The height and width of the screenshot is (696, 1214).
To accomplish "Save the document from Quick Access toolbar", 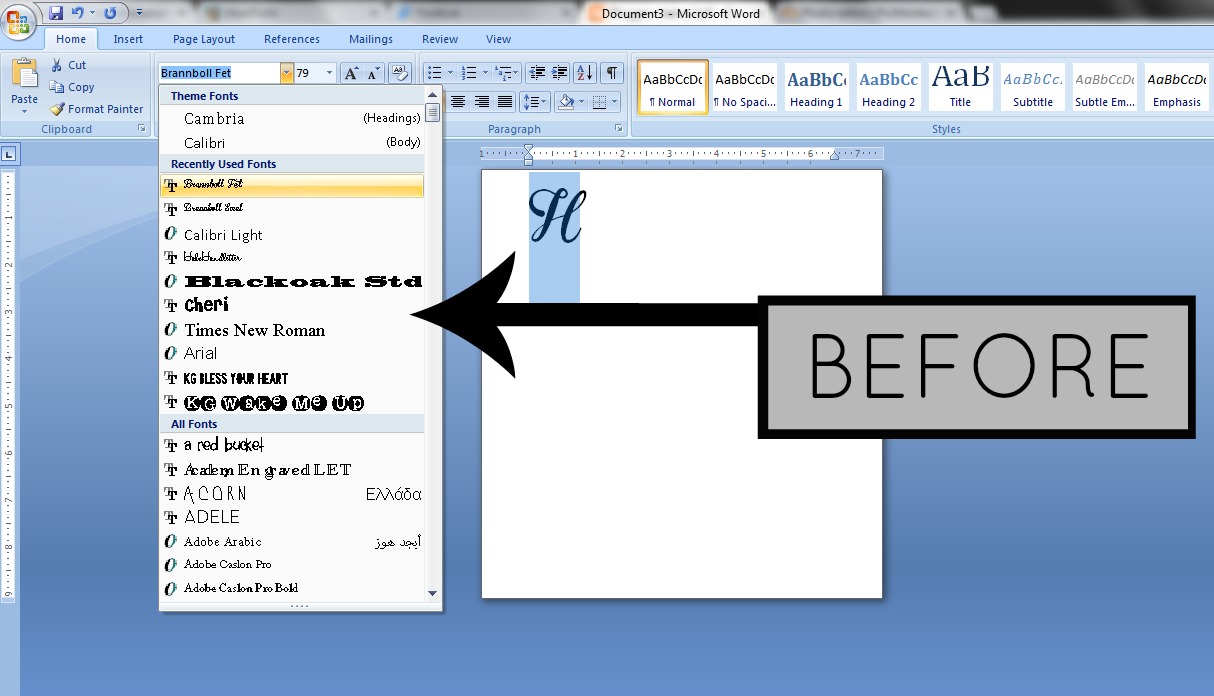I will (56, 13).
